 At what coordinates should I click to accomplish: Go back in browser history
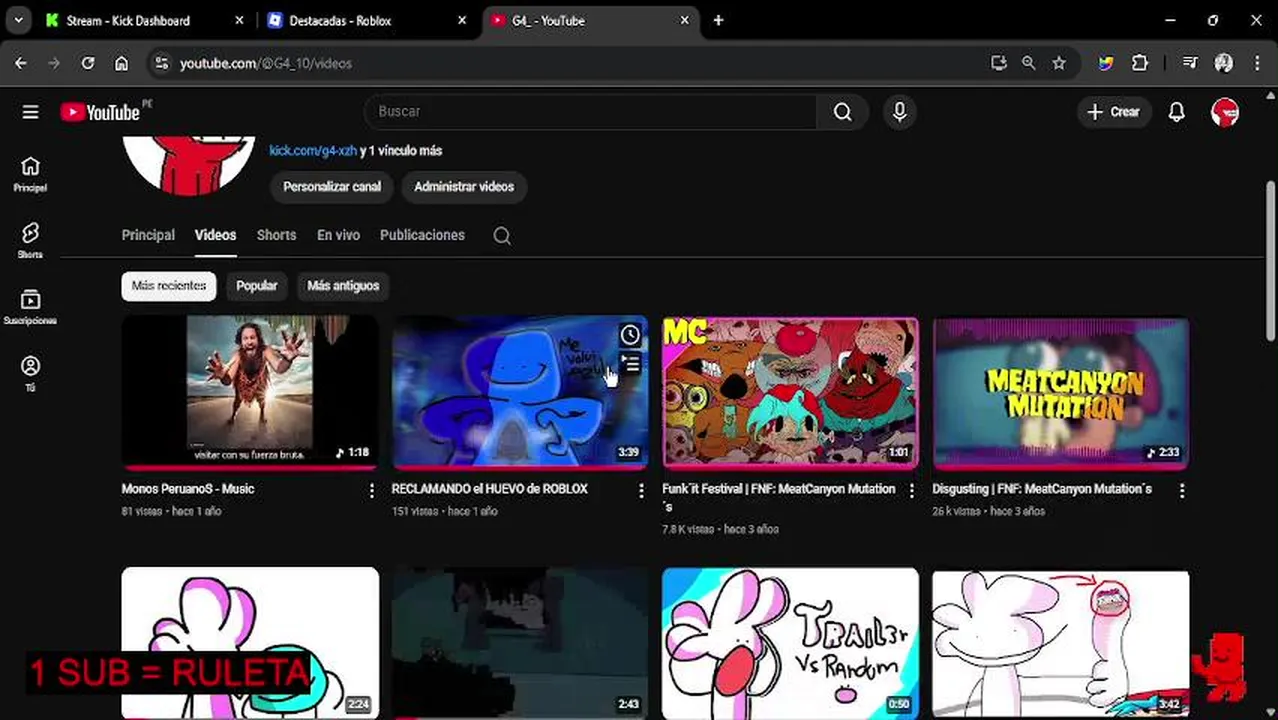(21, 63)
